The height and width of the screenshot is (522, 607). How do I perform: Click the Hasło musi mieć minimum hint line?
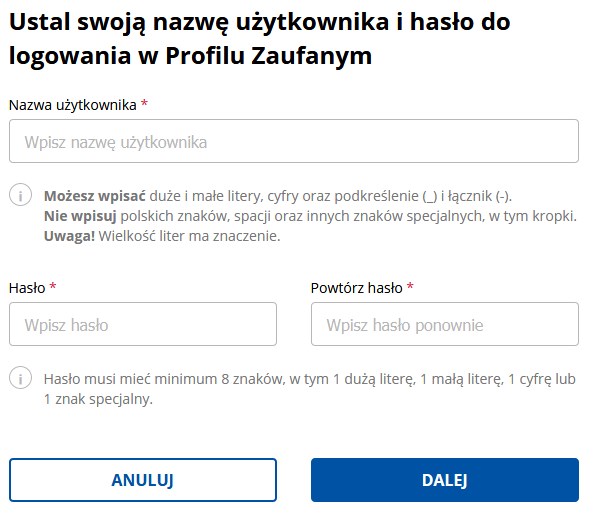point(310,379)
